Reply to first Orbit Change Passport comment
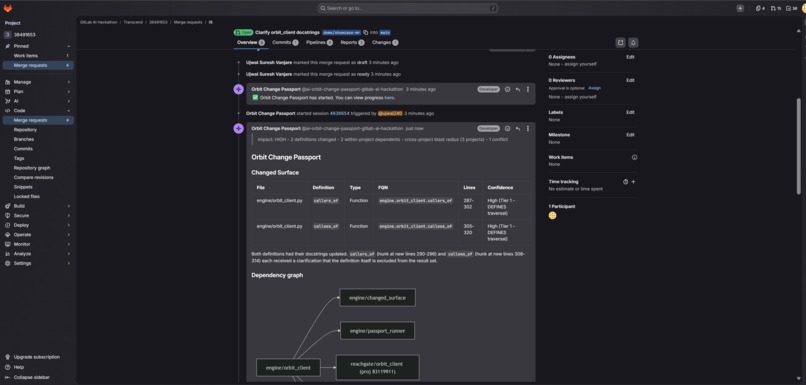The width and height of the screenshot is (806, 385). 518,89
